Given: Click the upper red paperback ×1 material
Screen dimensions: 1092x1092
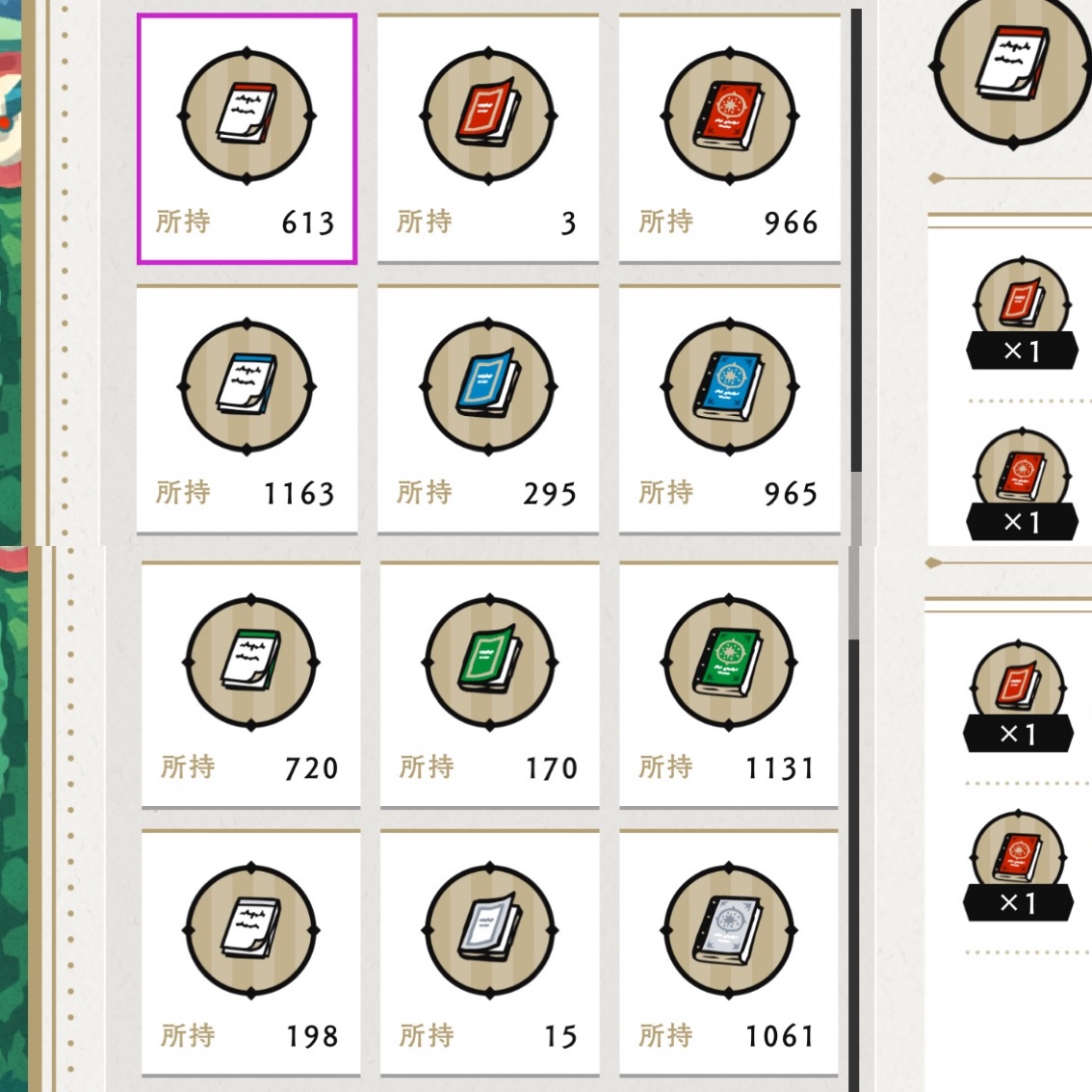Looking at the screenshot, I should pyautogui.click(x=1022, y=313).
